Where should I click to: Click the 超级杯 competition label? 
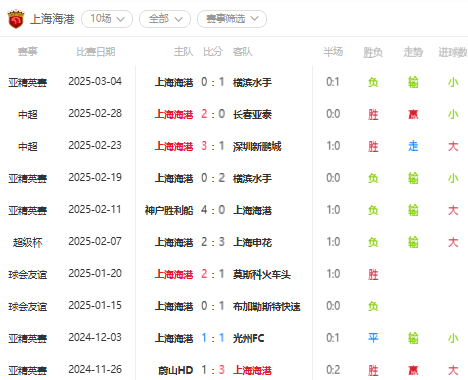coord(28,242)
